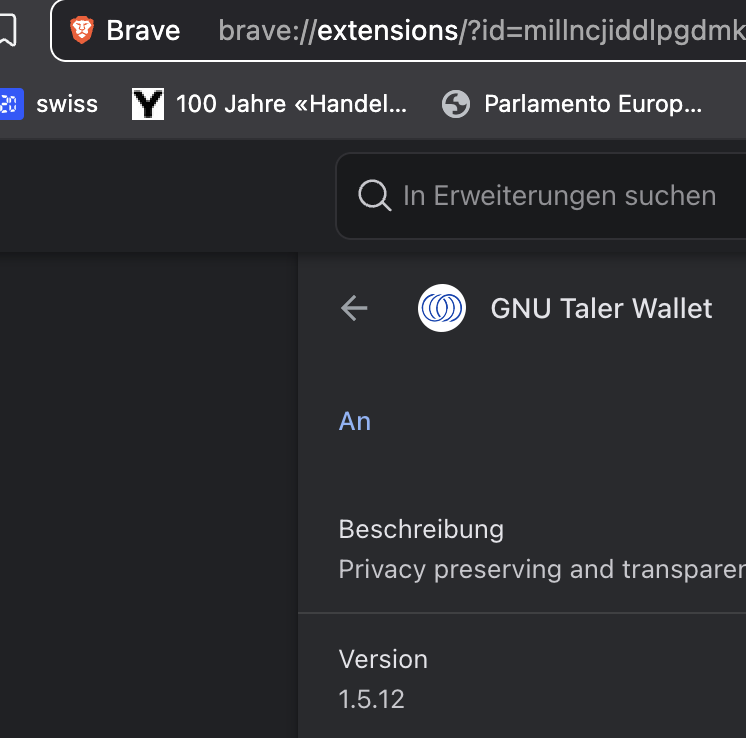Viewport: 746px width, 738px height.
Task: Click the magnifier icon in extensions search
Action: [x=374, y=195]
